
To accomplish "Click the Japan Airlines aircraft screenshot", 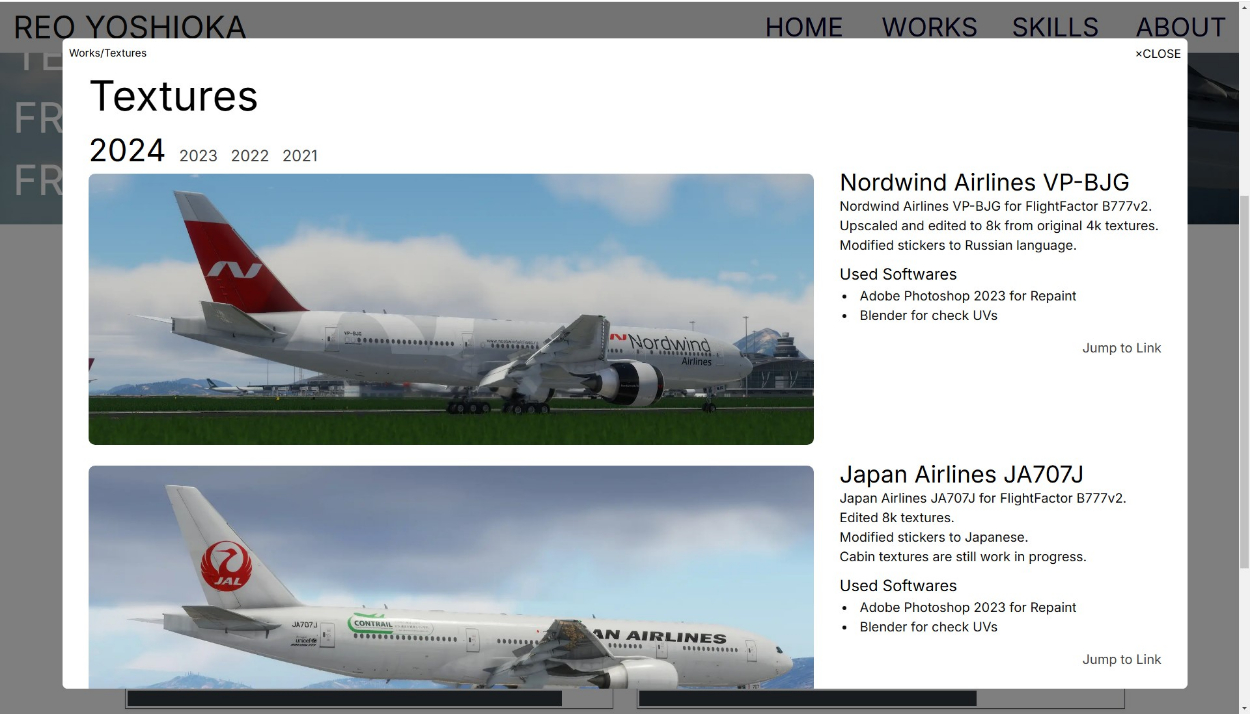I will (x=451, y=576).
